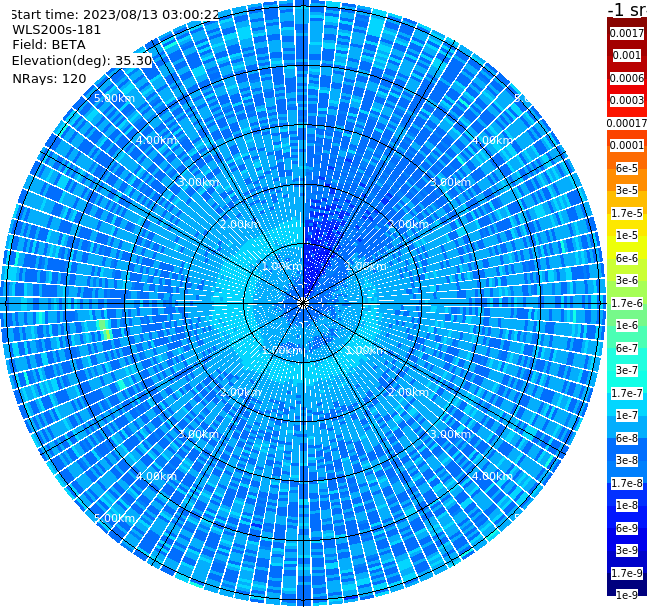Click the Field: BETA label
Image resolution: width=647 pixels, height=607 pixels.
pos(49,45)
